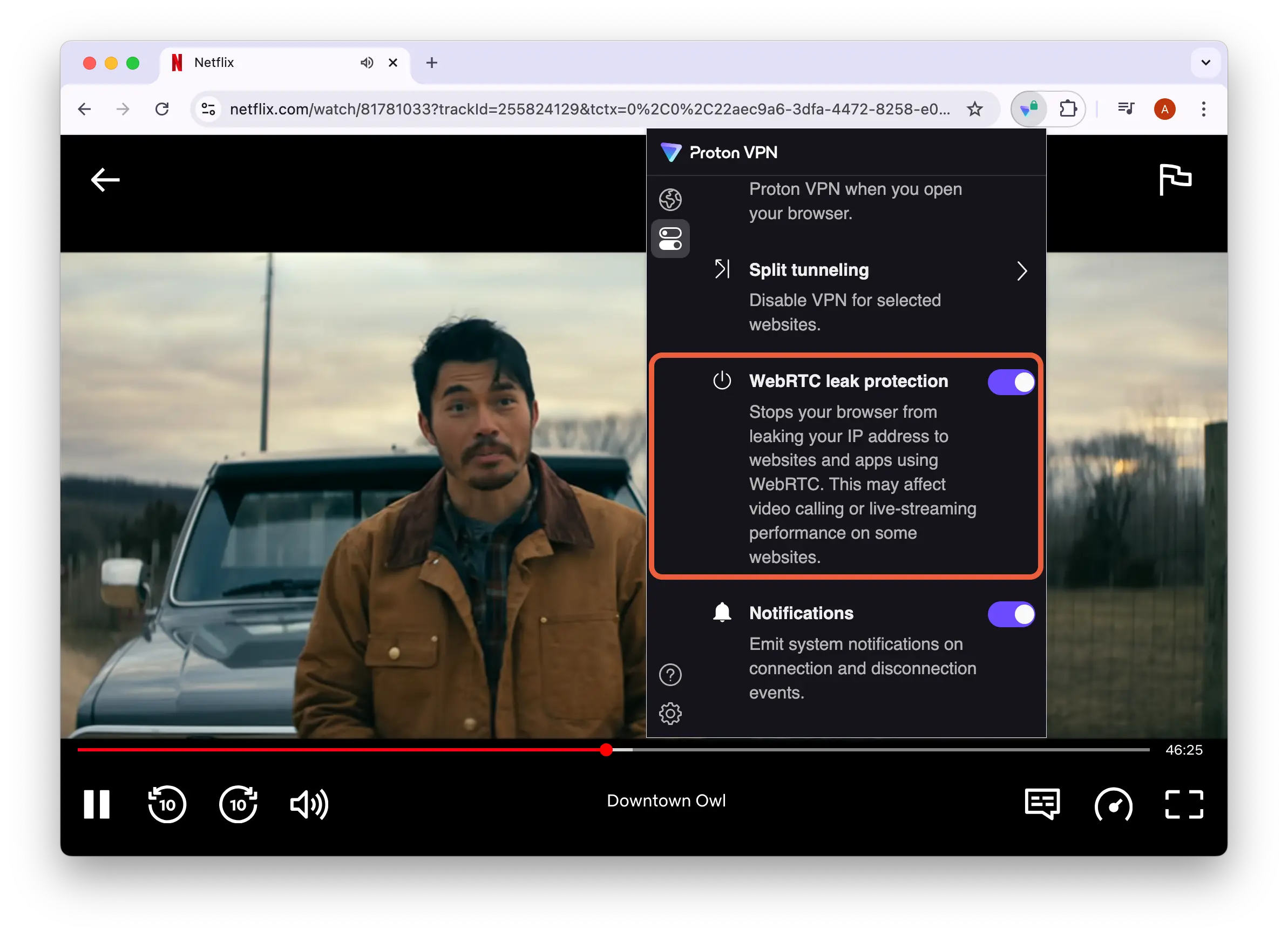View site information icon in address bar
This screenshot has height=936, width=1288.
[208, 109]
